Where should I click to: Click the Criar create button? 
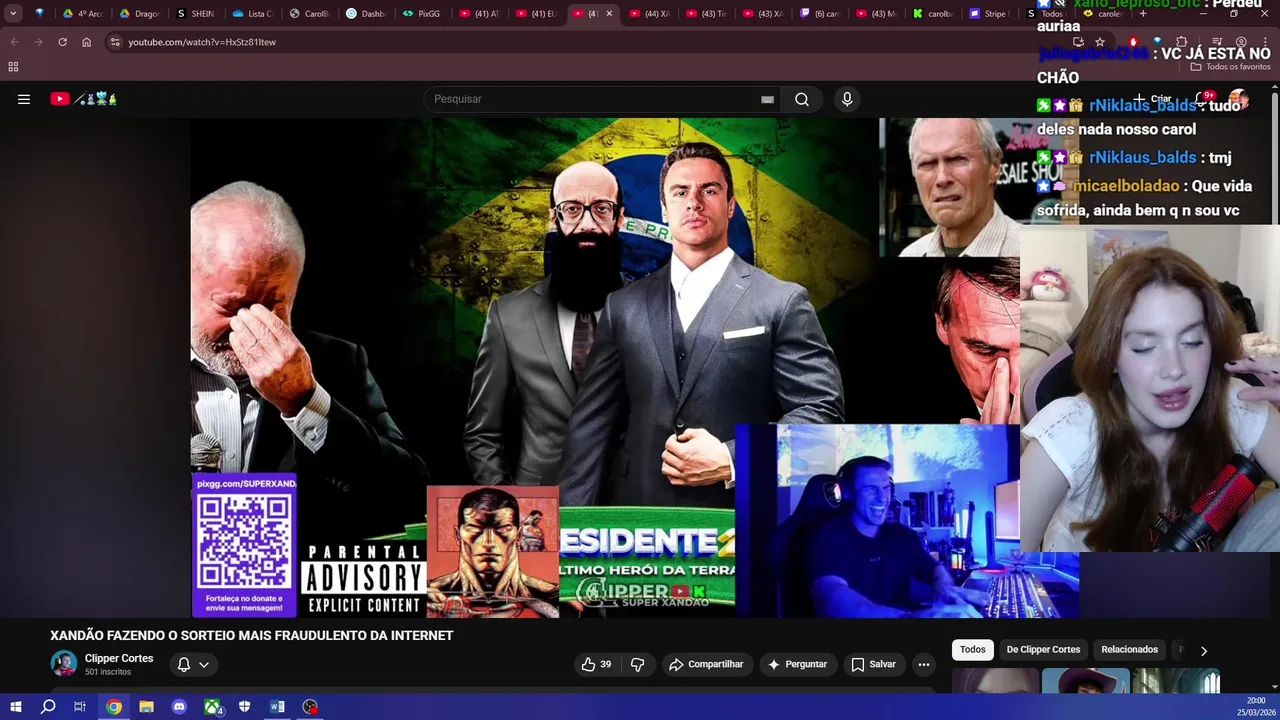tap(1152, 99)
